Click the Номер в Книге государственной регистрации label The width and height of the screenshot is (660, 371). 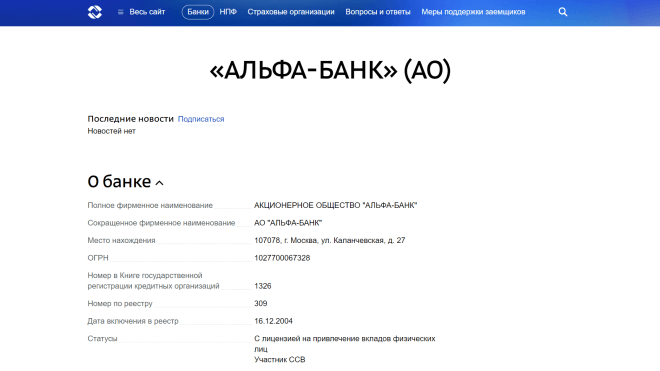click(x=153, y=280)
